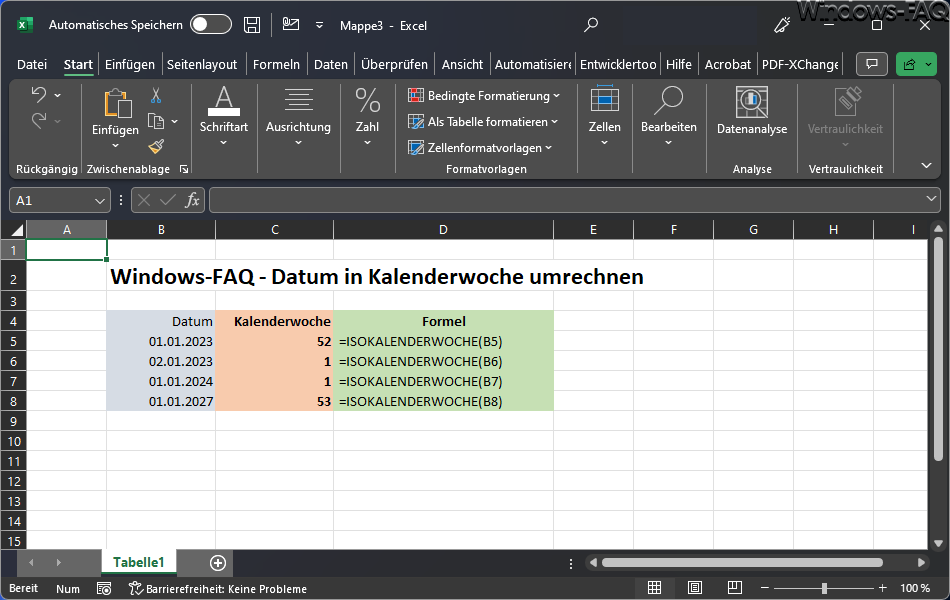
Task: Click the format painter brush icon
Action: coord(156,146)
